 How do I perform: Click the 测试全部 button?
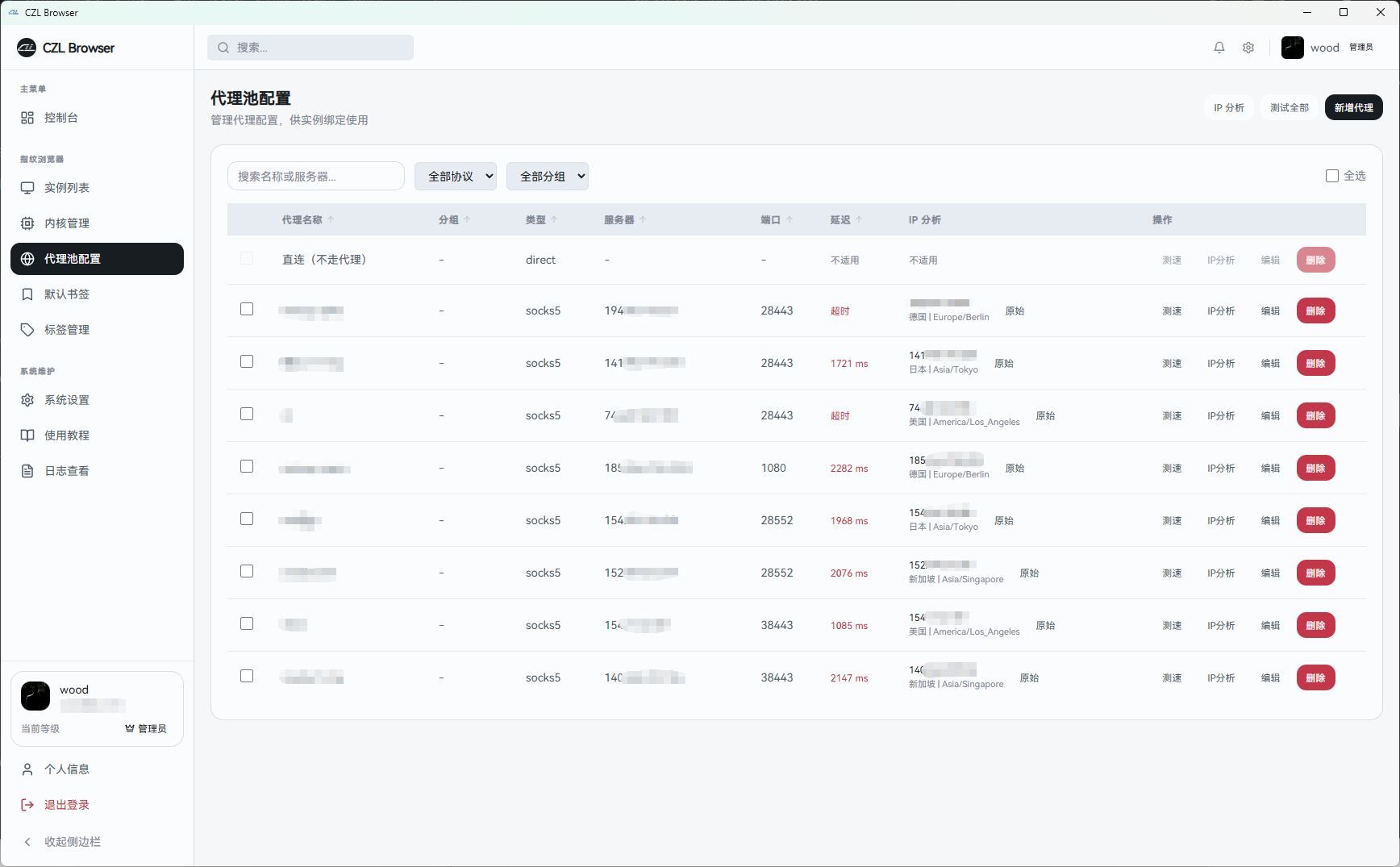click(x=1290, y=107)
